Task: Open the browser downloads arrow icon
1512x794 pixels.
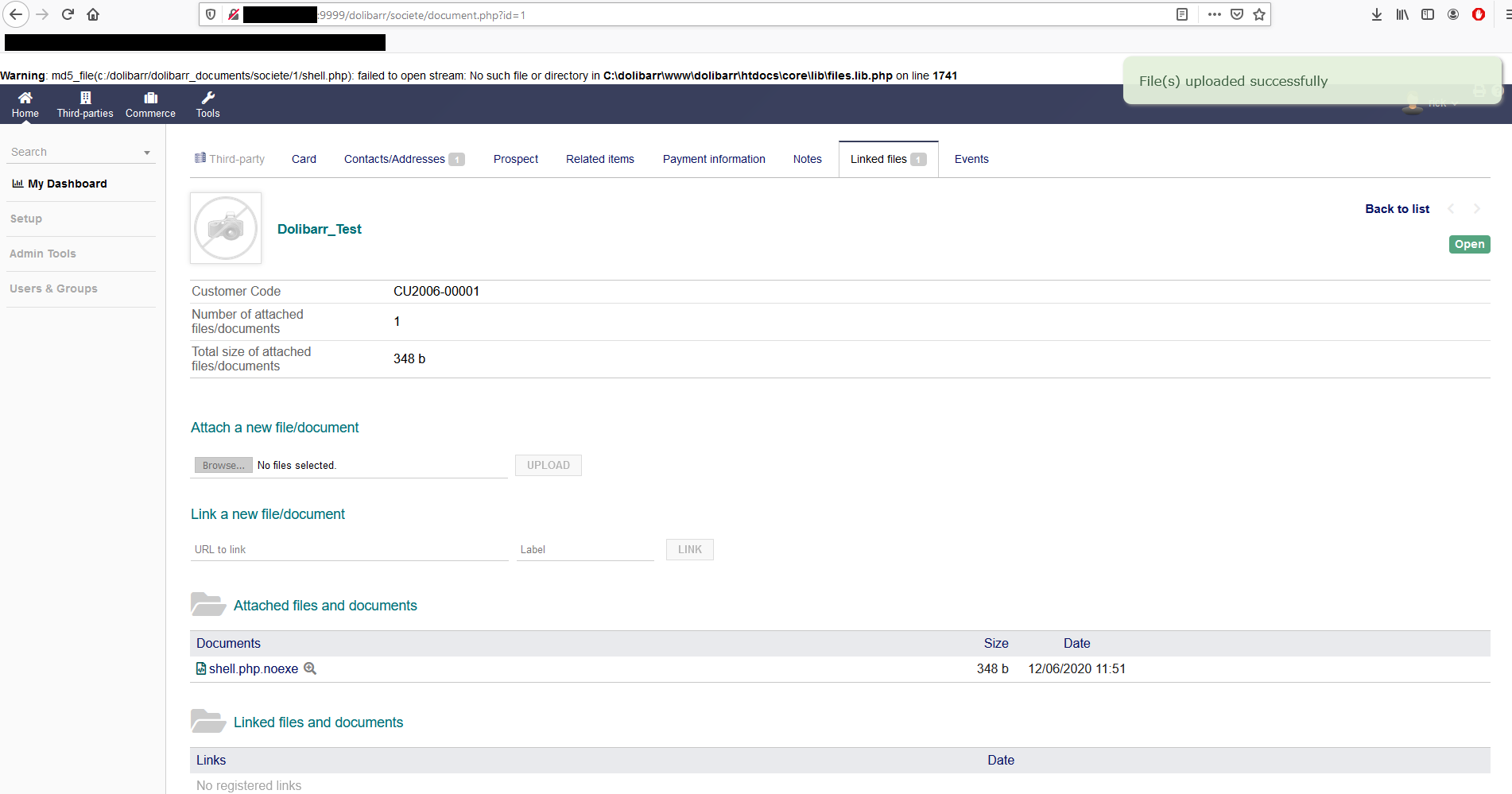Action: (x=1377, y=14)
